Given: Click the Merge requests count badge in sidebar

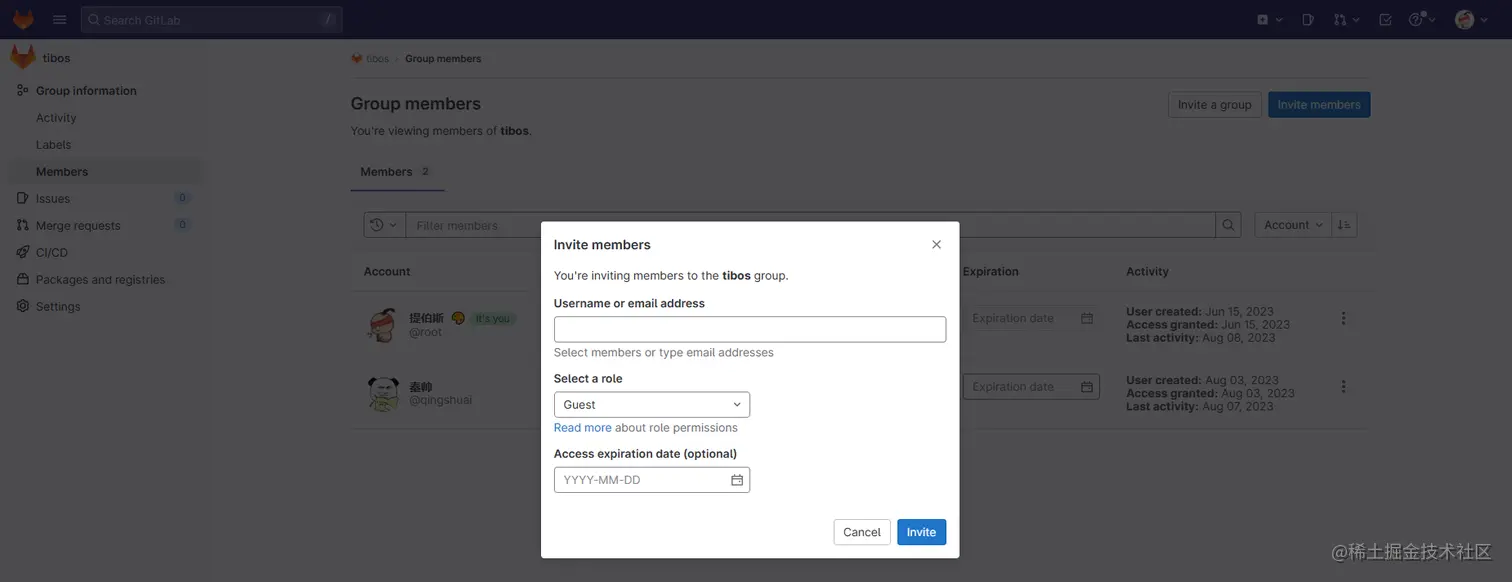Looking at the screenshot, I should click(x=182, y=225).
